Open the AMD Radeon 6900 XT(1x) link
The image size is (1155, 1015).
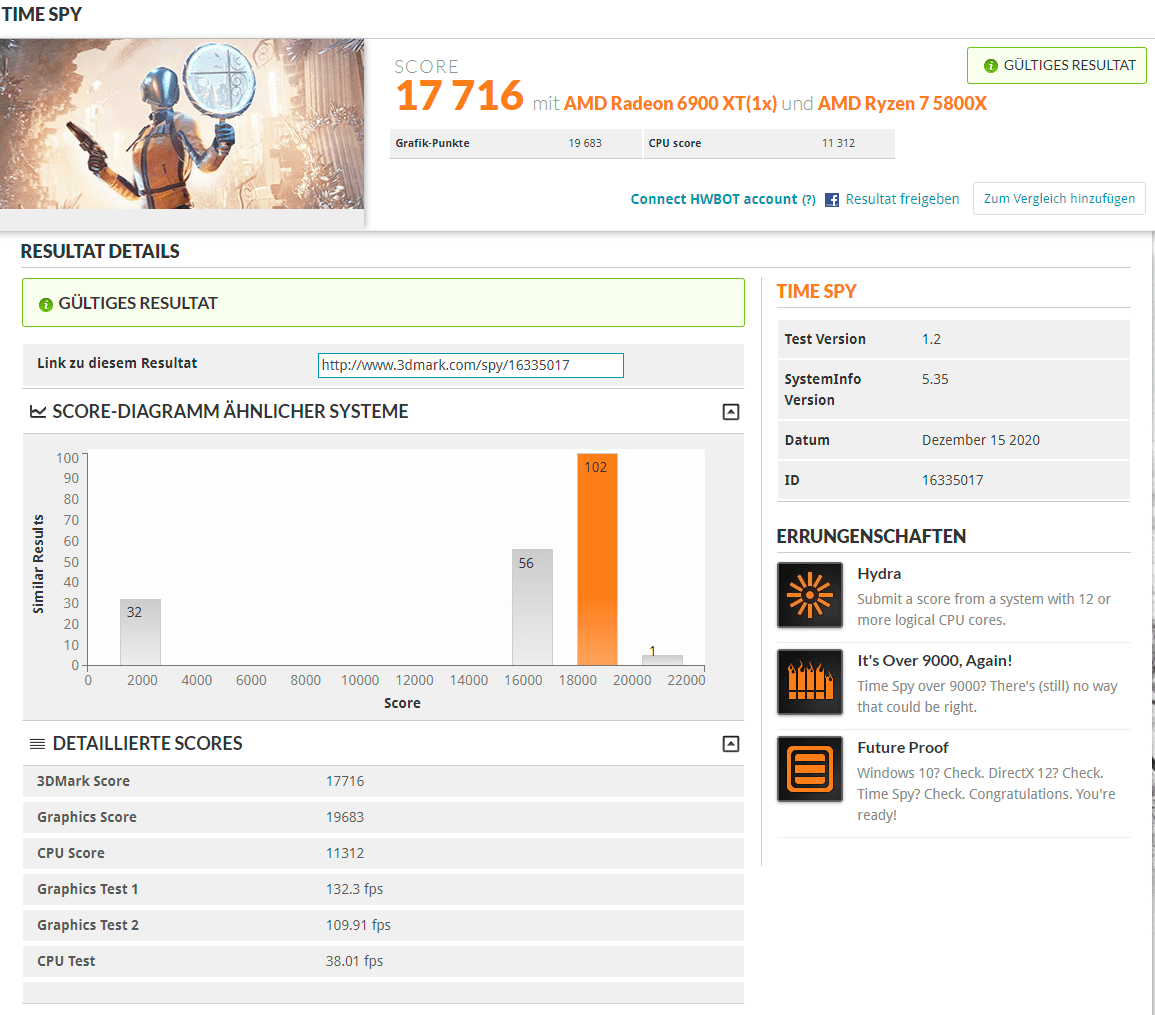tap(670, 103)
